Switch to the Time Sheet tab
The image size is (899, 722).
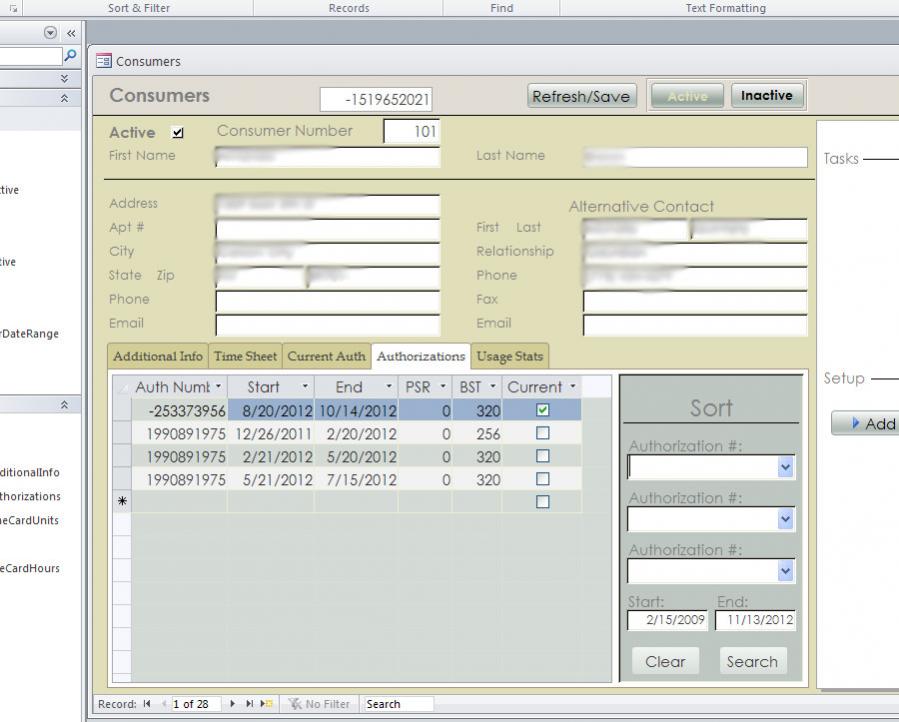[x=245, y=356]
